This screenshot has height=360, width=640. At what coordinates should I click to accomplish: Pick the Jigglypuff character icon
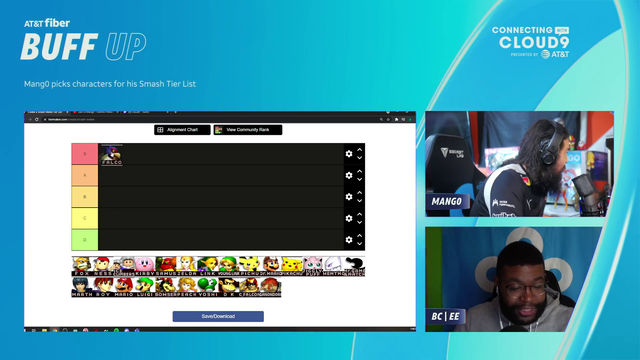coord(313,266)
